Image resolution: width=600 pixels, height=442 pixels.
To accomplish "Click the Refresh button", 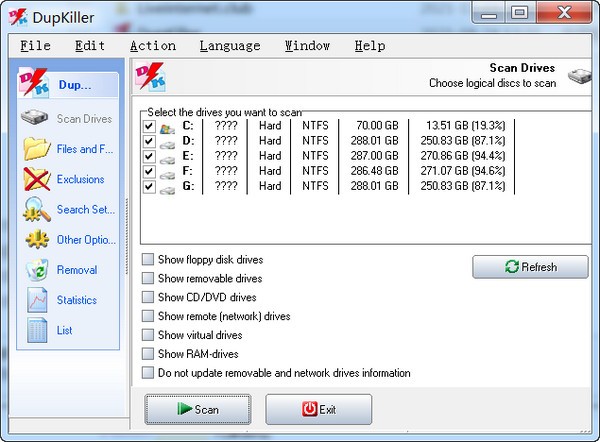I will 530,267.
